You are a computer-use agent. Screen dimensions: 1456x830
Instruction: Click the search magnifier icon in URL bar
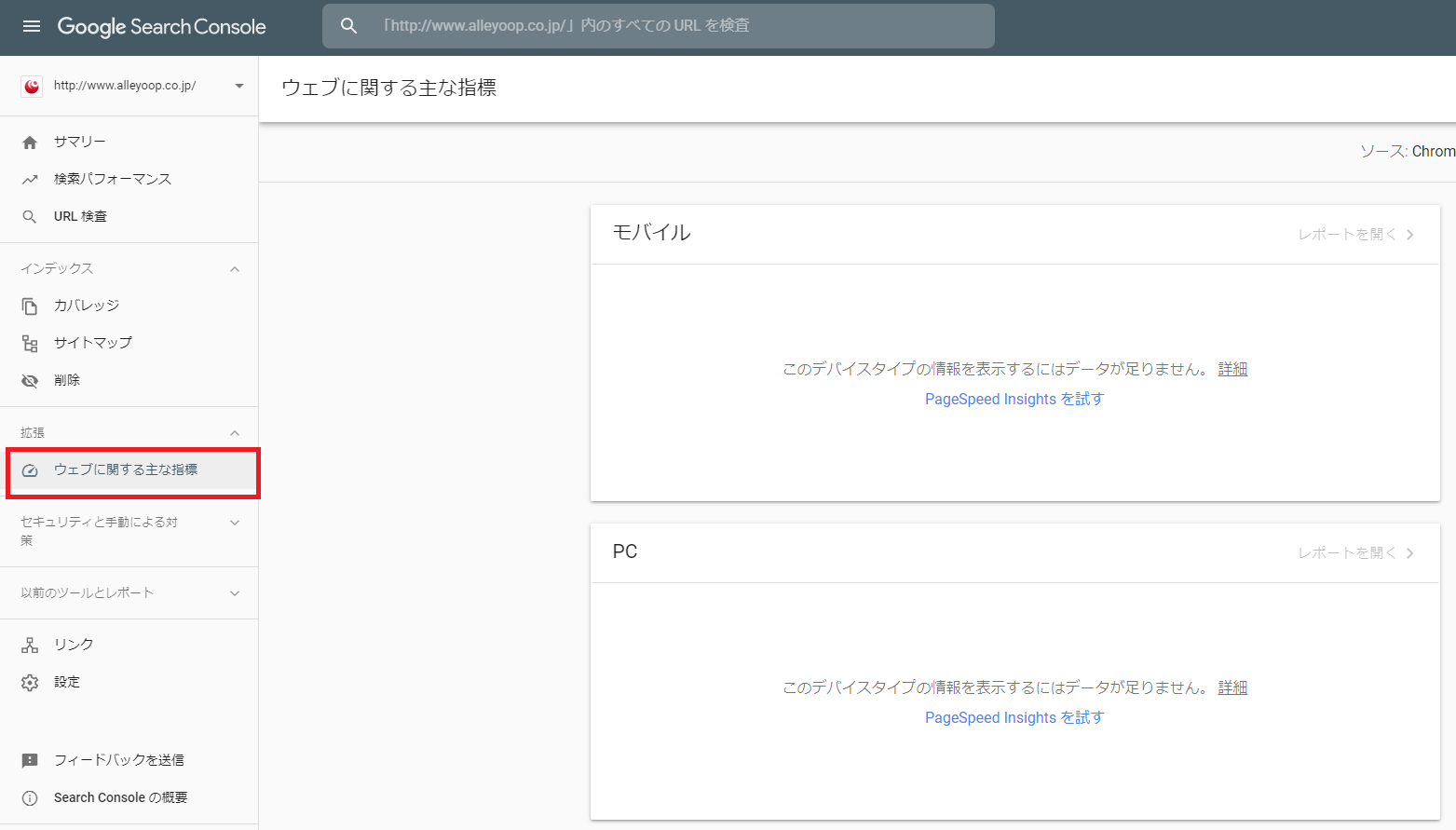point(348,26)
